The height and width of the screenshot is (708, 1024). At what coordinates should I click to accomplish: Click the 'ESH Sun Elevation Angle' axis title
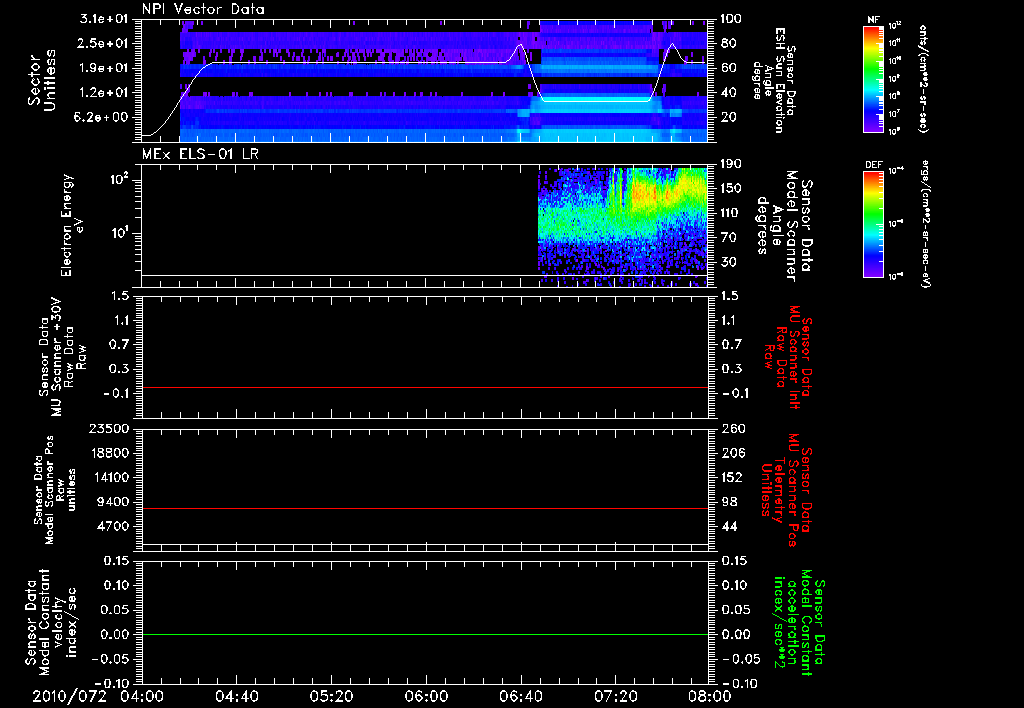(774, 80)
